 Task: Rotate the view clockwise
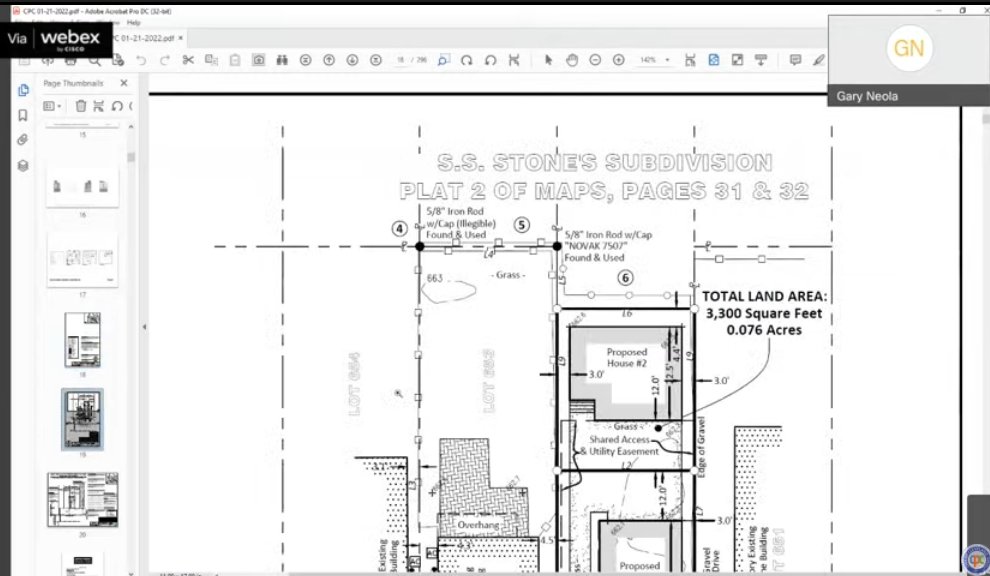click(x=467, y=60)
